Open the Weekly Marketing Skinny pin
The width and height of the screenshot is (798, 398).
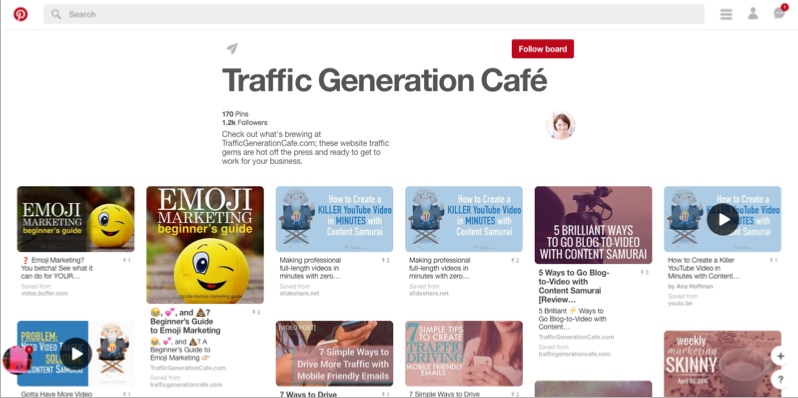tap(723, 363)
